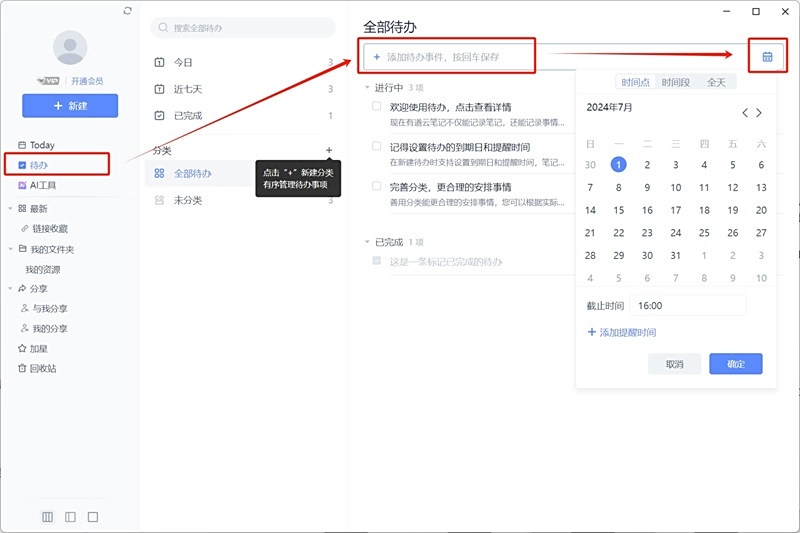Open 加星 starred items
This screenshot has height=533, width=800.
tap(33, 348)
